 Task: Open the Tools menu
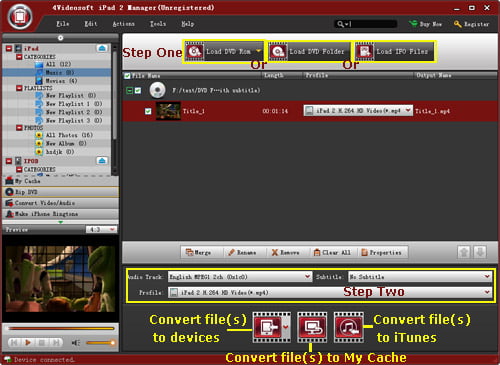158,24
